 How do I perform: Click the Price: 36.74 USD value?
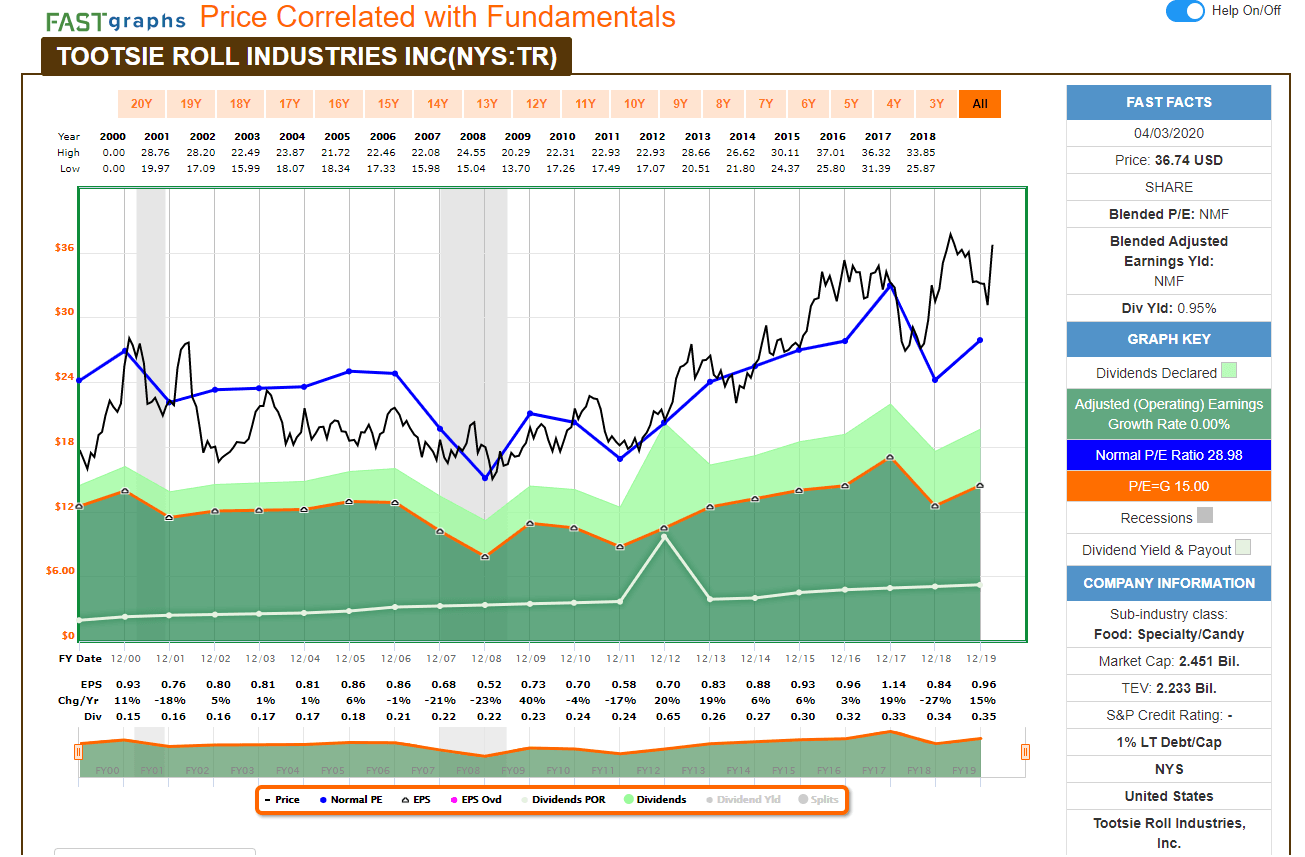(1169, 160)
